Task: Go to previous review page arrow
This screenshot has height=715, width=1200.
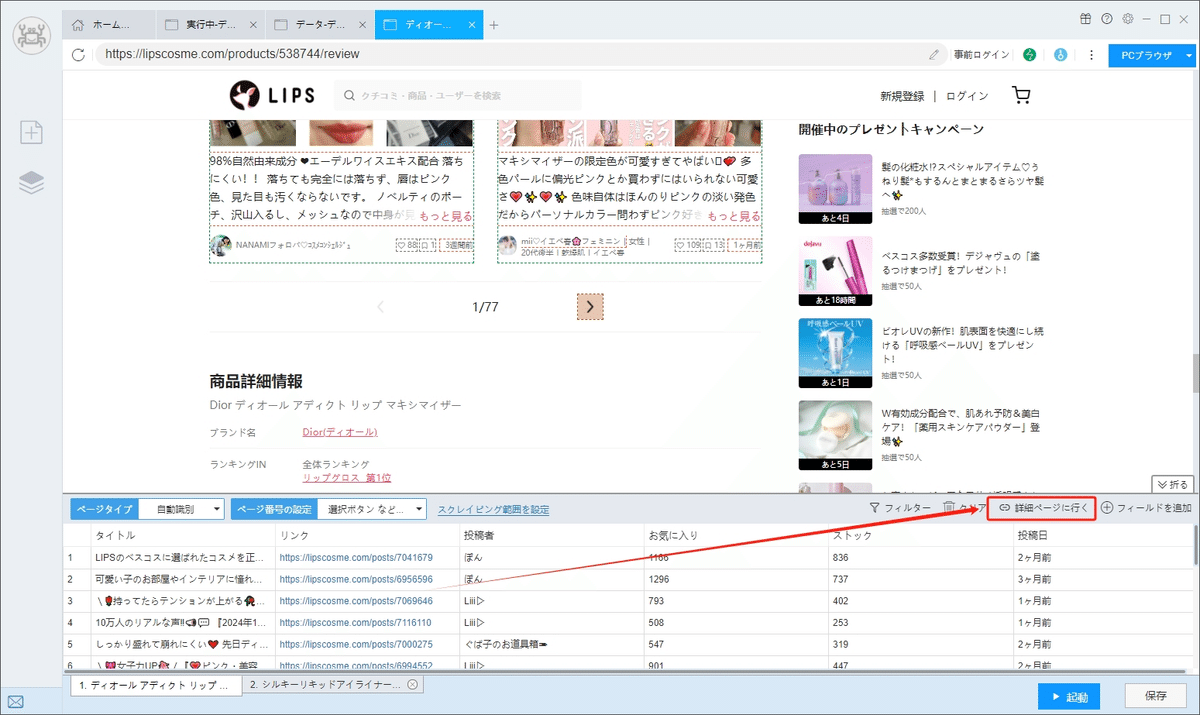Action: click(380, 307)
